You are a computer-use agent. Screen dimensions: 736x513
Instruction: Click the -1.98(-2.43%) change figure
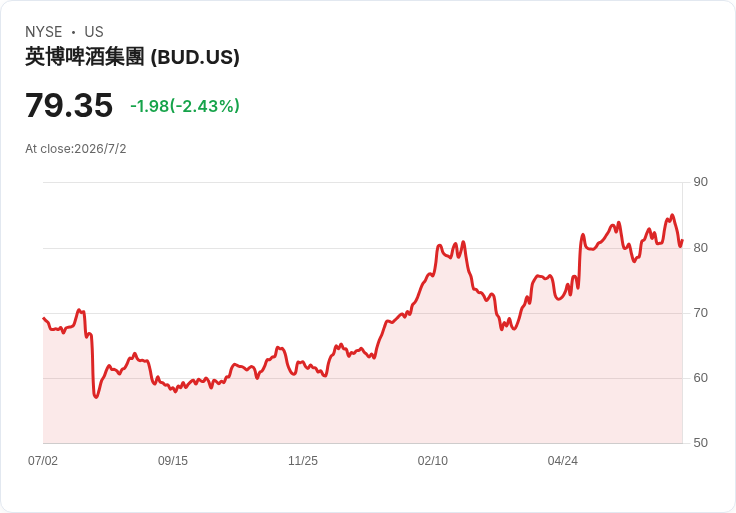click(185, 106)
